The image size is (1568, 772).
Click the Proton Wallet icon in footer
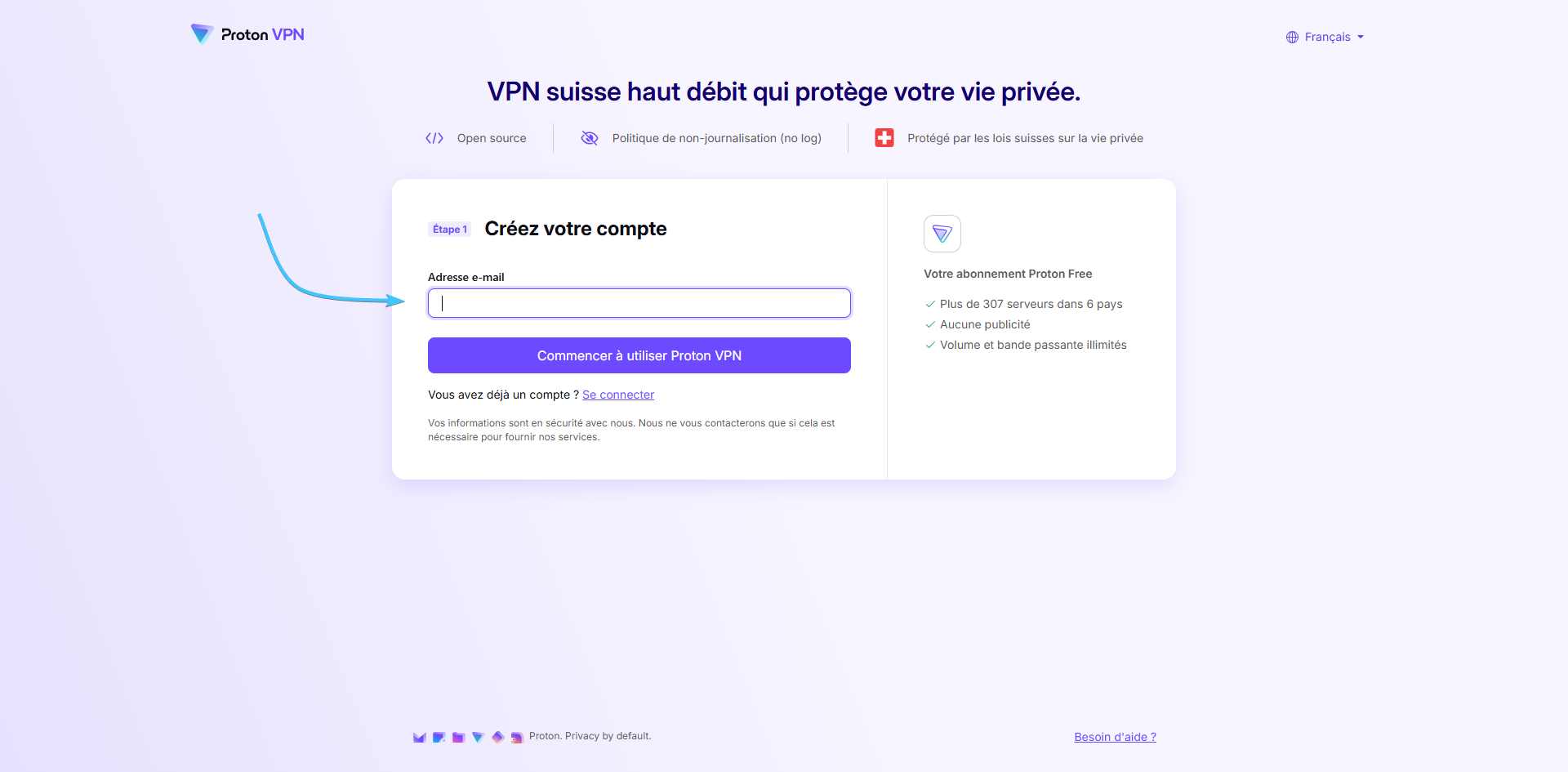point(517,737)
